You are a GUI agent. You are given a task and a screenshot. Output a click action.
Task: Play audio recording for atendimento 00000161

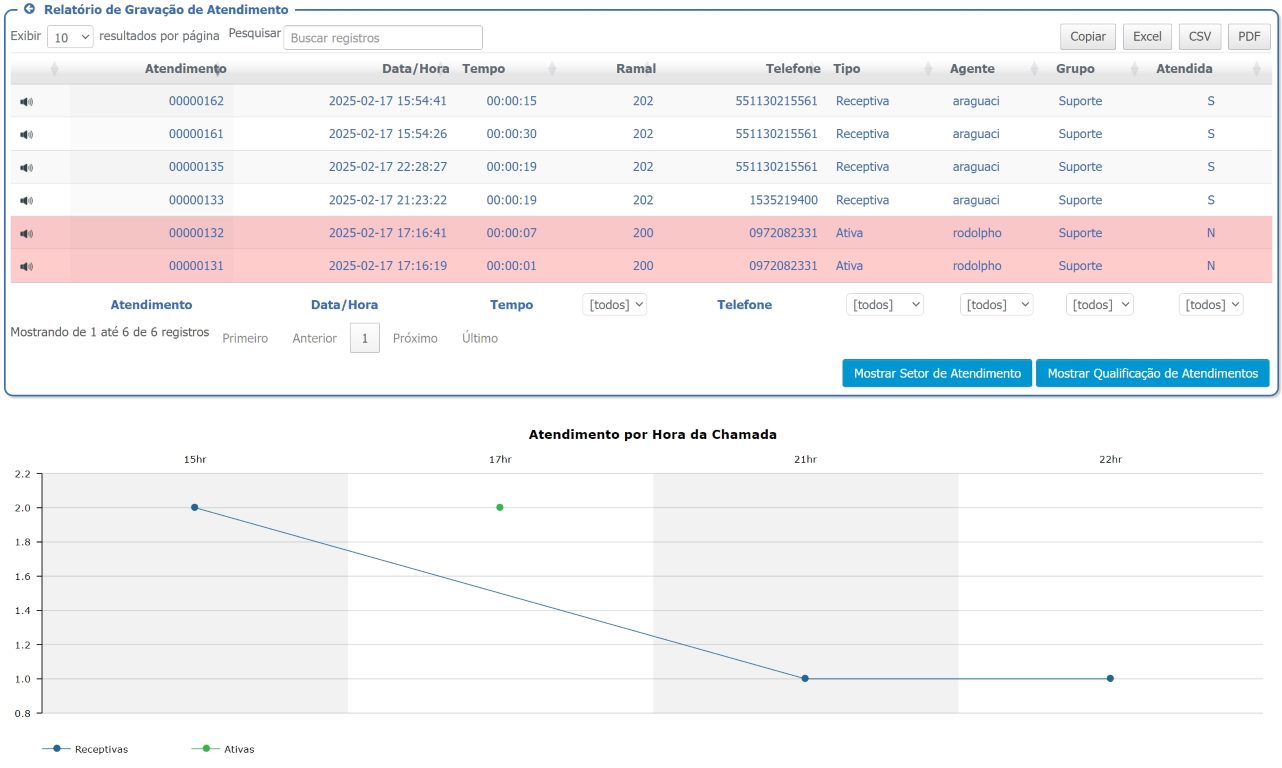[26, 135]
